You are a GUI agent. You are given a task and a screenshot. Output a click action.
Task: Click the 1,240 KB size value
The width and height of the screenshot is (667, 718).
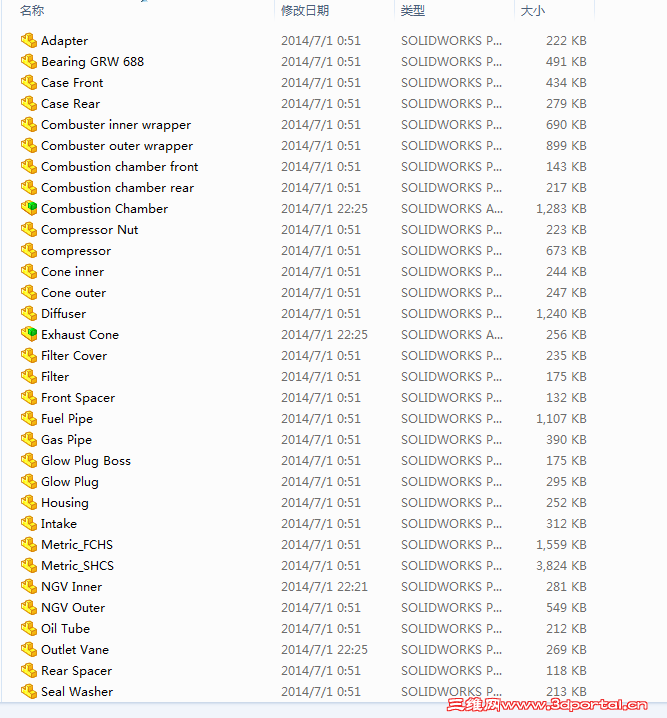pos(561,314)
